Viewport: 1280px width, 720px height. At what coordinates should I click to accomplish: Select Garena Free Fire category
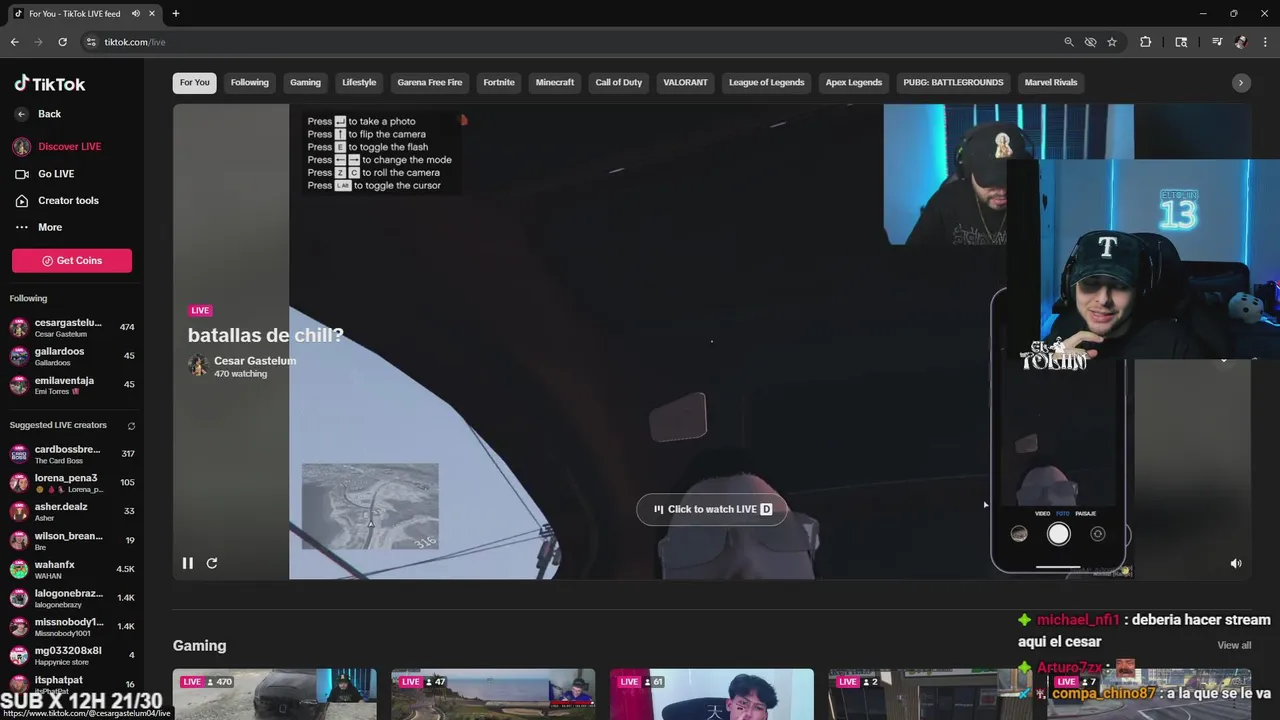pos(430,83)
